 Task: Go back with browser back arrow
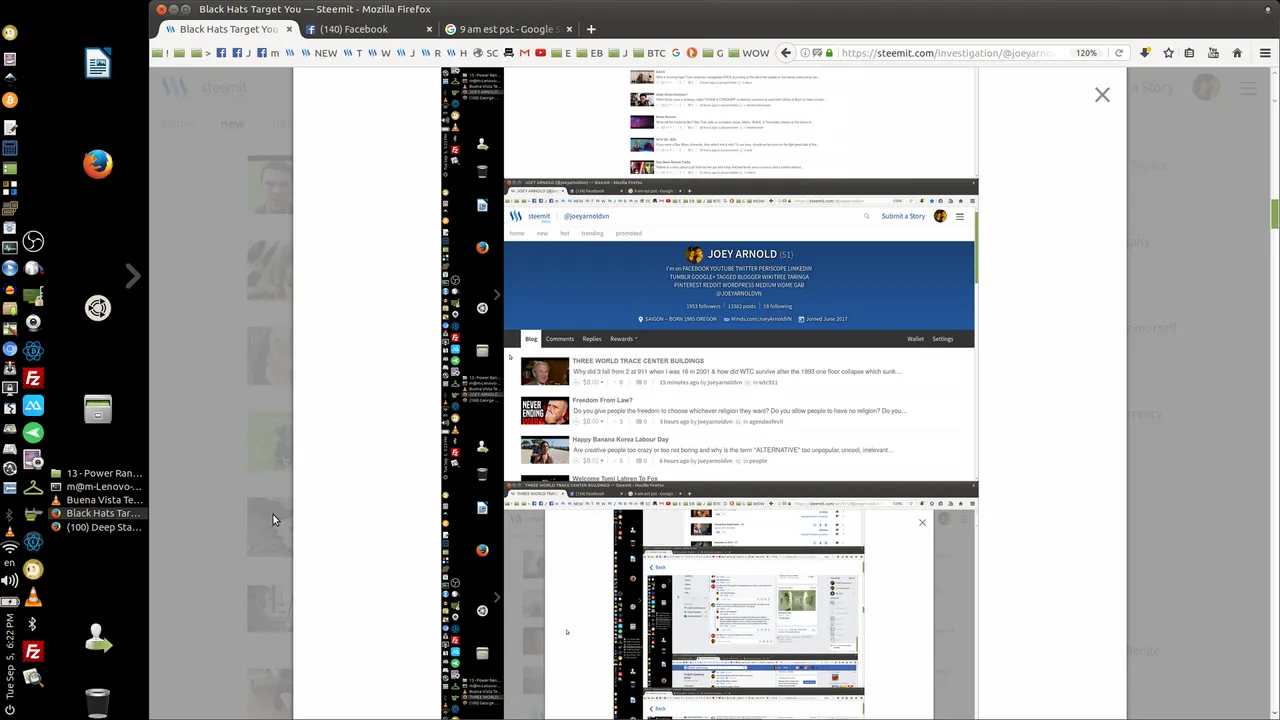(x=786, y=53)
